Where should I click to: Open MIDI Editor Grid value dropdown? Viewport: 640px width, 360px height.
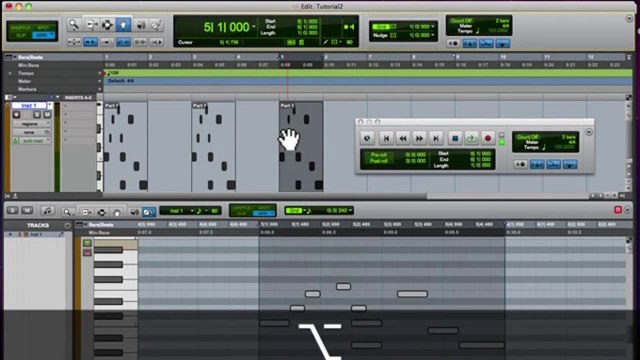point(350,211)
